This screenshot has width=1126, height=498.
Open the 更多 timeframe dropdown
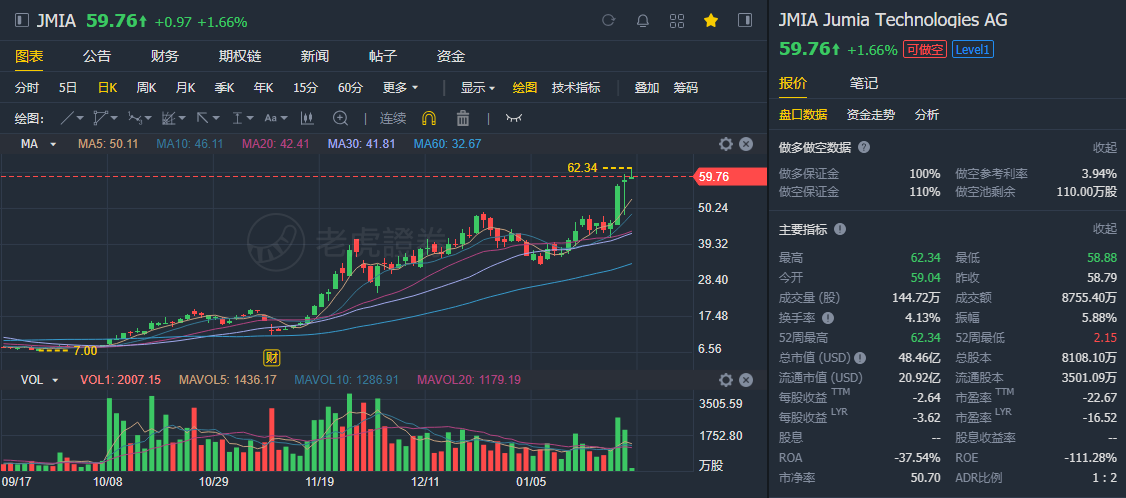(x=400, y=88)
